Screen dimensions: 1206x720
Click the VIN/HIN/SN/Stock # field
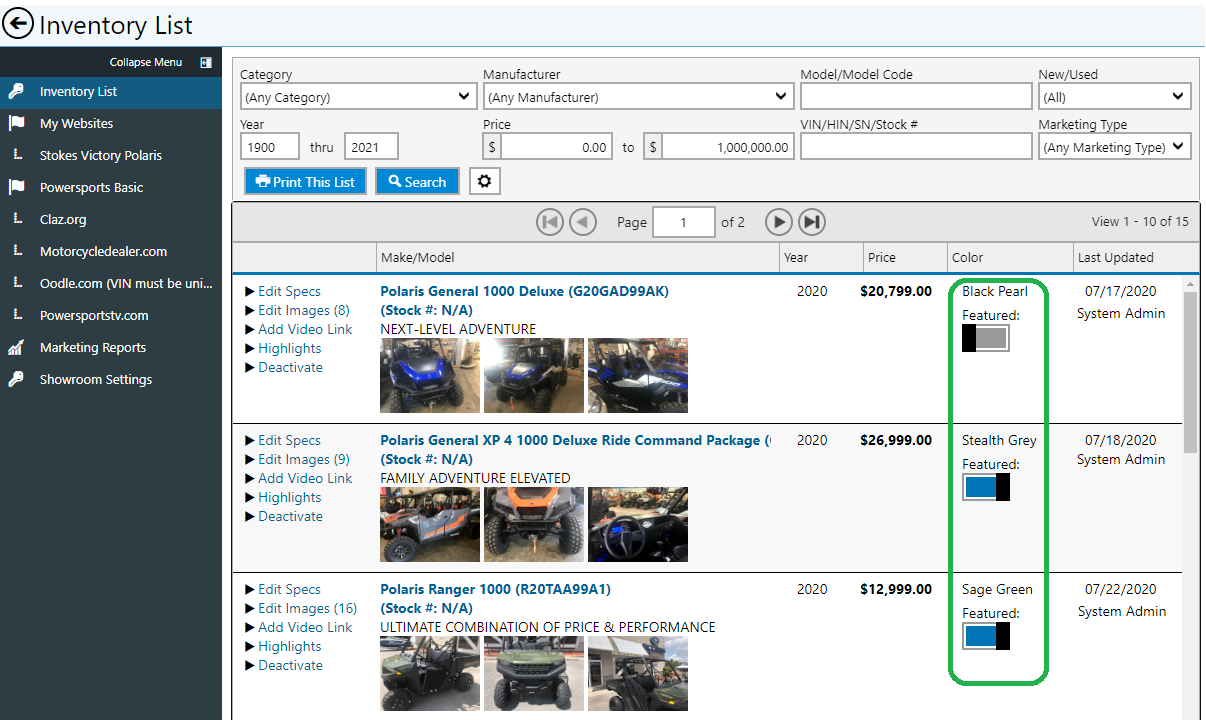pos(916,146)
